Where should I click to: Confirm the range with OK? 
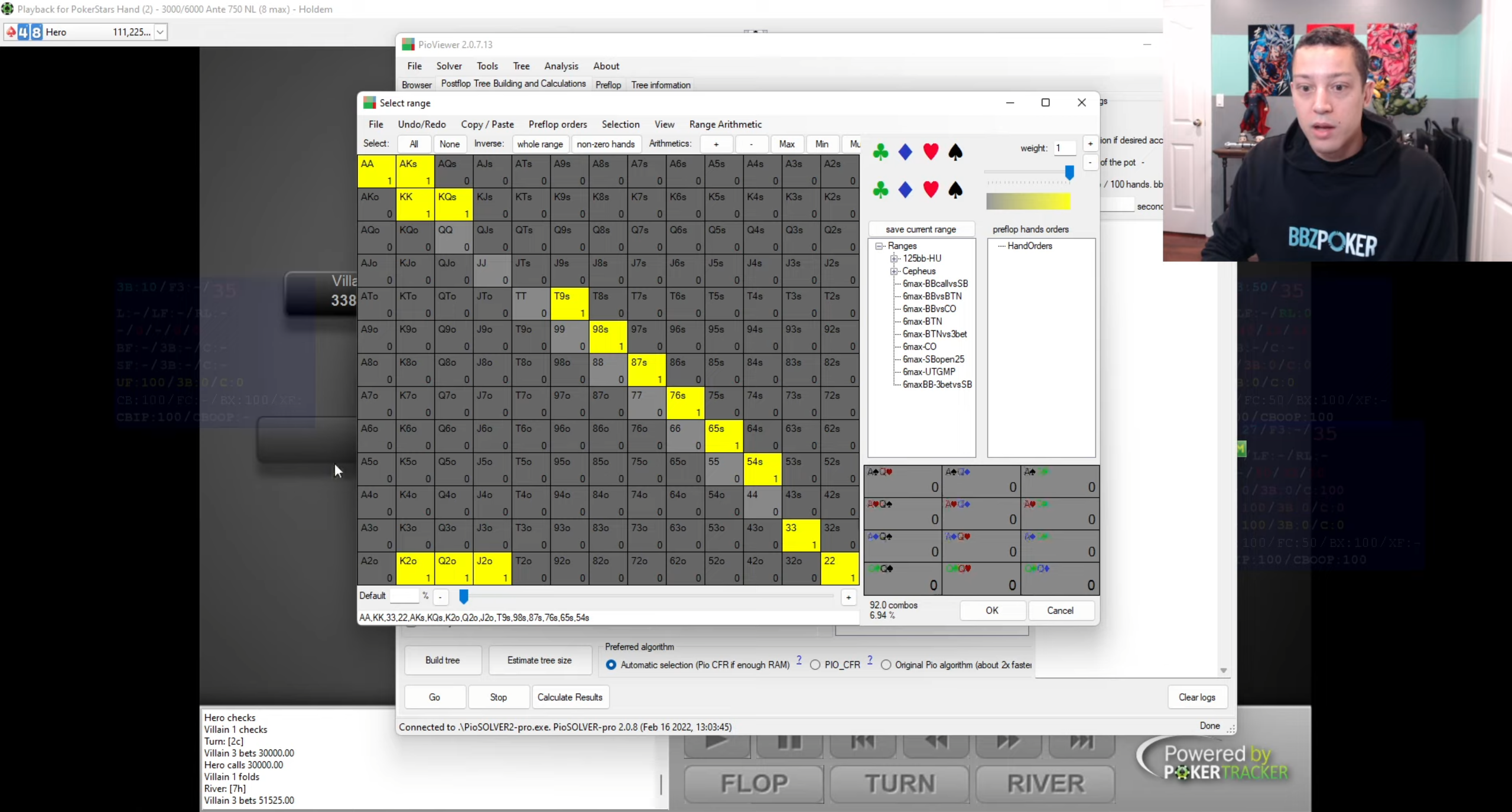992,610
